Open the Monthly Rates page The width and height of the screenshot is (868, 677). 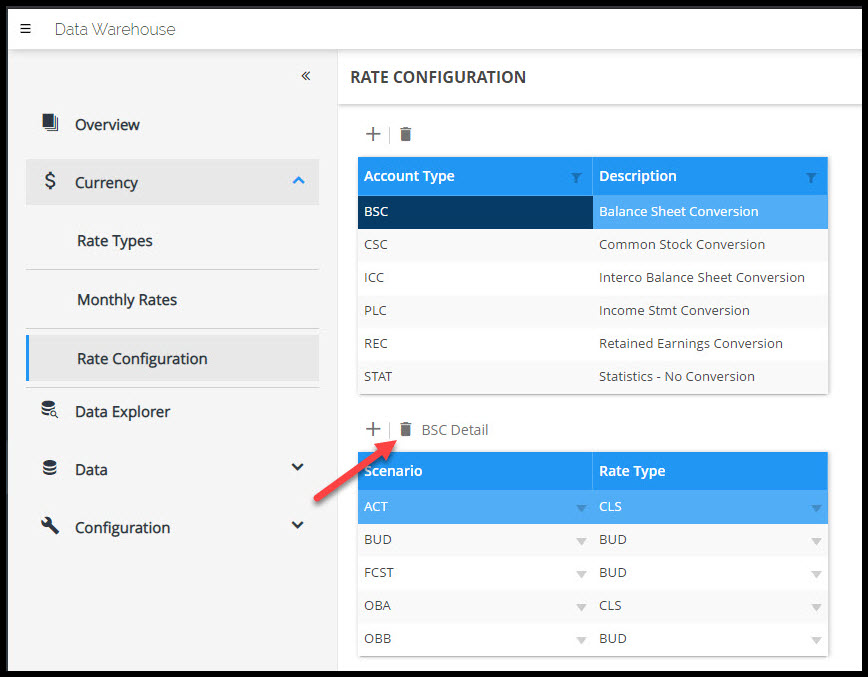127,300
